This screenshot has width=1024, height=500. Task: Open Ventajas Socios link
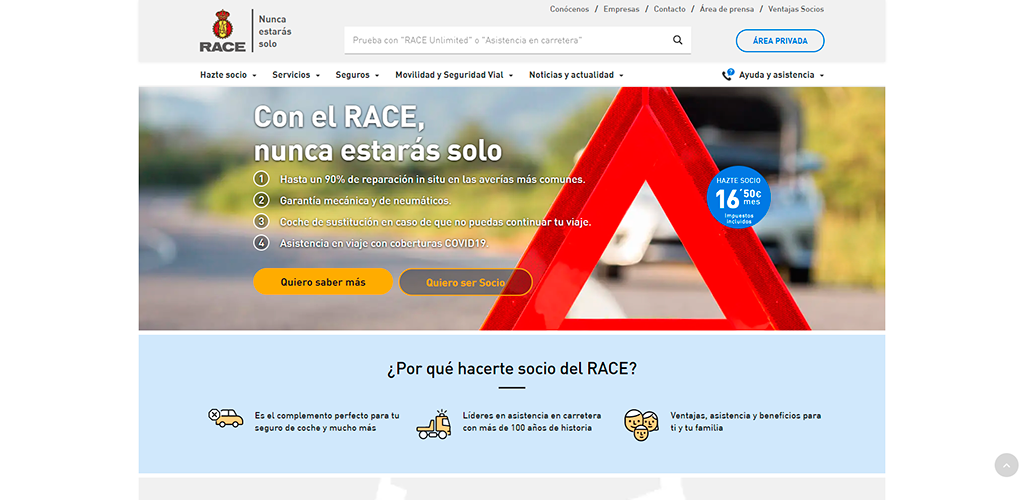[796, 9]
